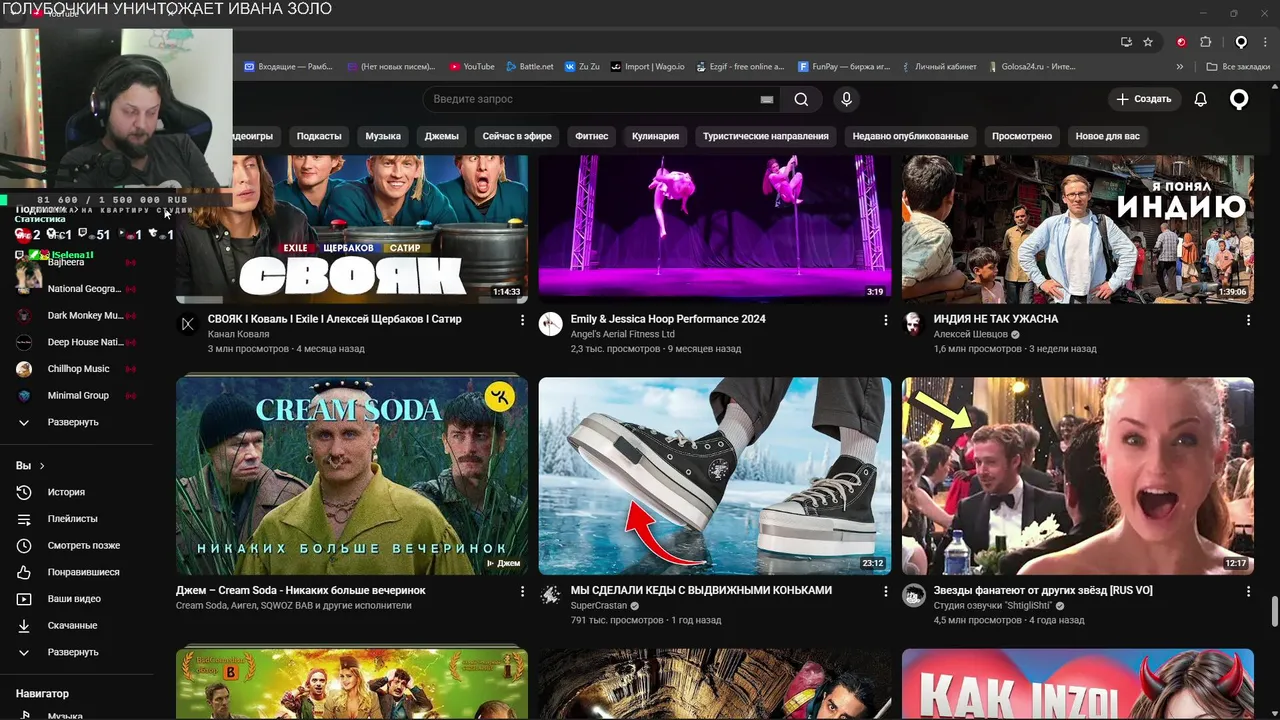Filter by Фитнес chip
The height and width of the screenshot is (720, 1280).
tap(592, 136)
